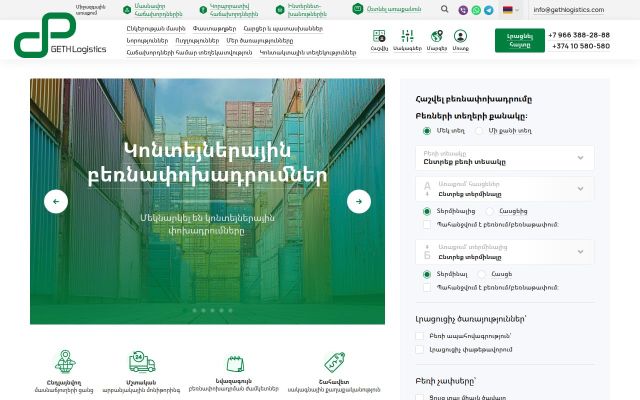The image size is (640, 400).
Task: Click the info@gethlogistics.com email link
Action: tap(569, 9)
